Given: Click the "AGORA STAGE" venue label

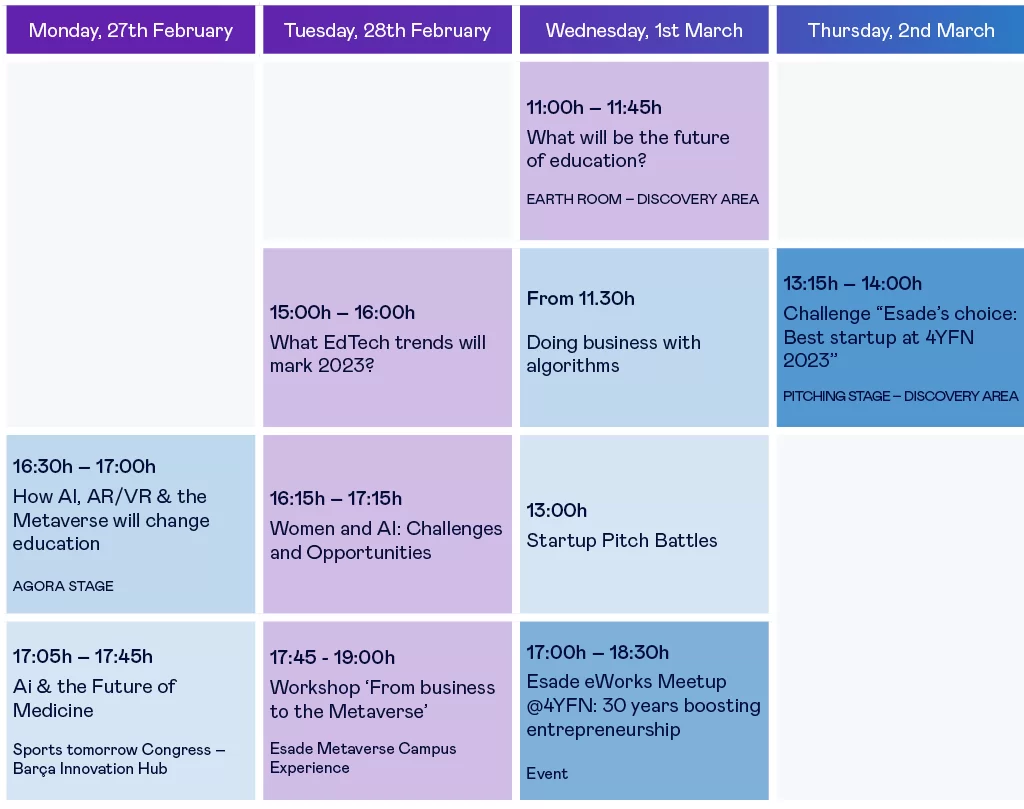Looking at the screenshot, I should [63, 586].
